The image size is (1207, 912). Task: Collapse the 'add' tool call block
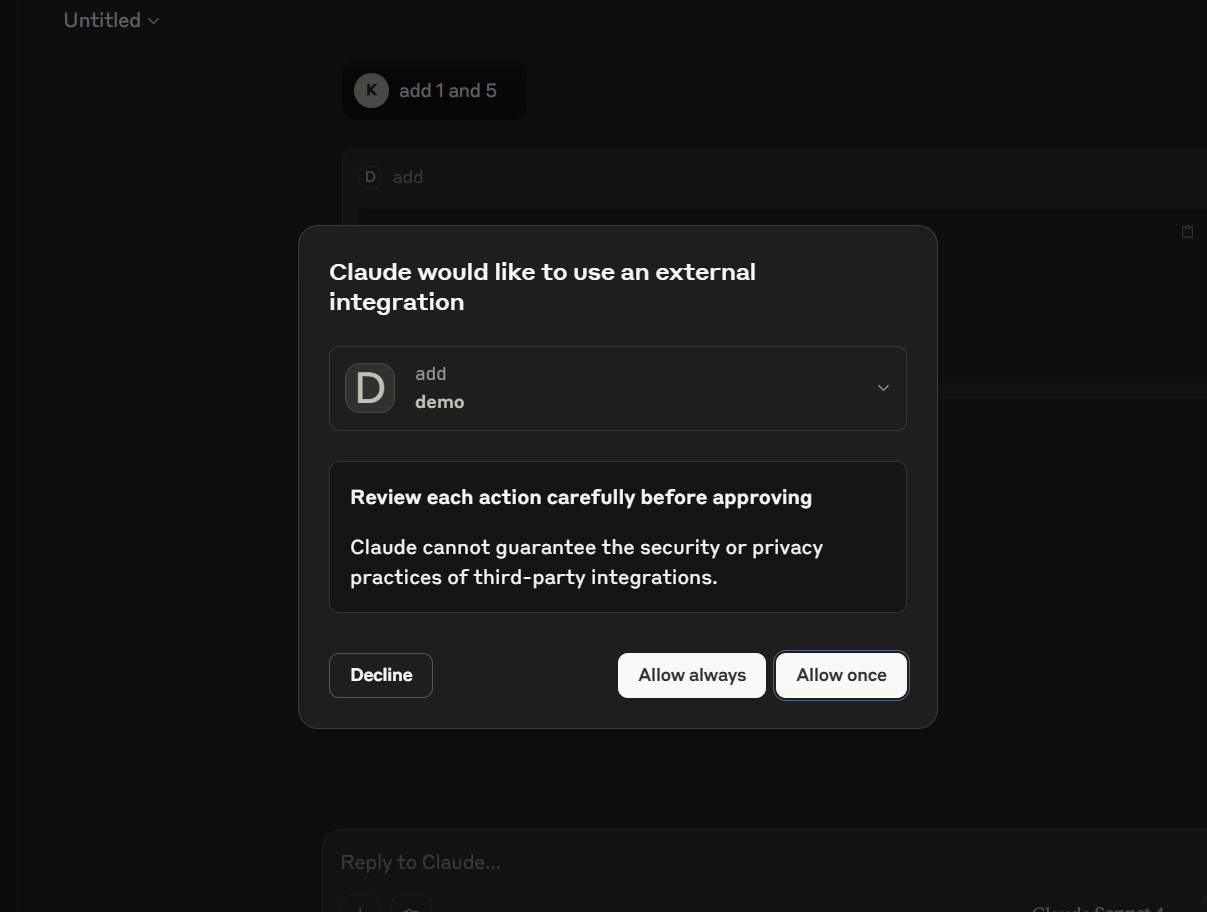[x=407, y=176]
